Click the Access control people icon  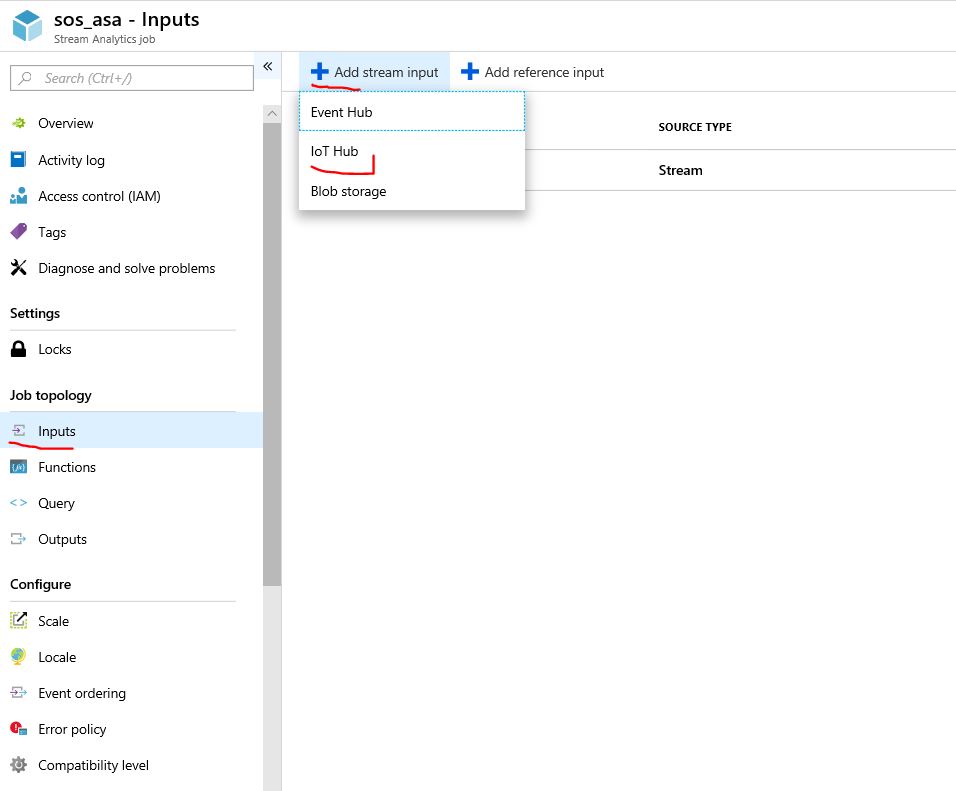(18, 196)
